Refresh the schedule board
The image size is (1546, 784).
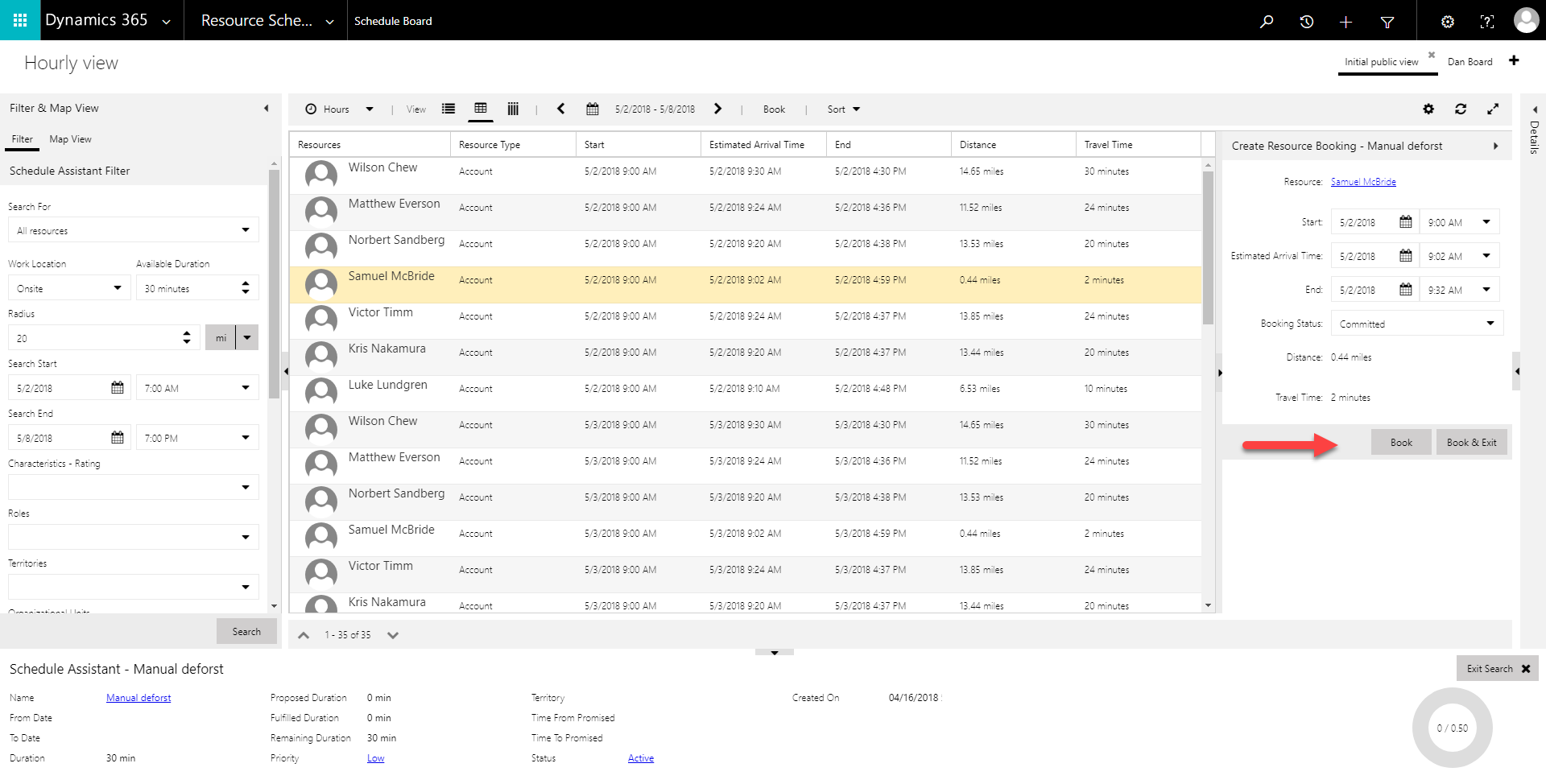pyautogui.click(x=1461, y=109)
